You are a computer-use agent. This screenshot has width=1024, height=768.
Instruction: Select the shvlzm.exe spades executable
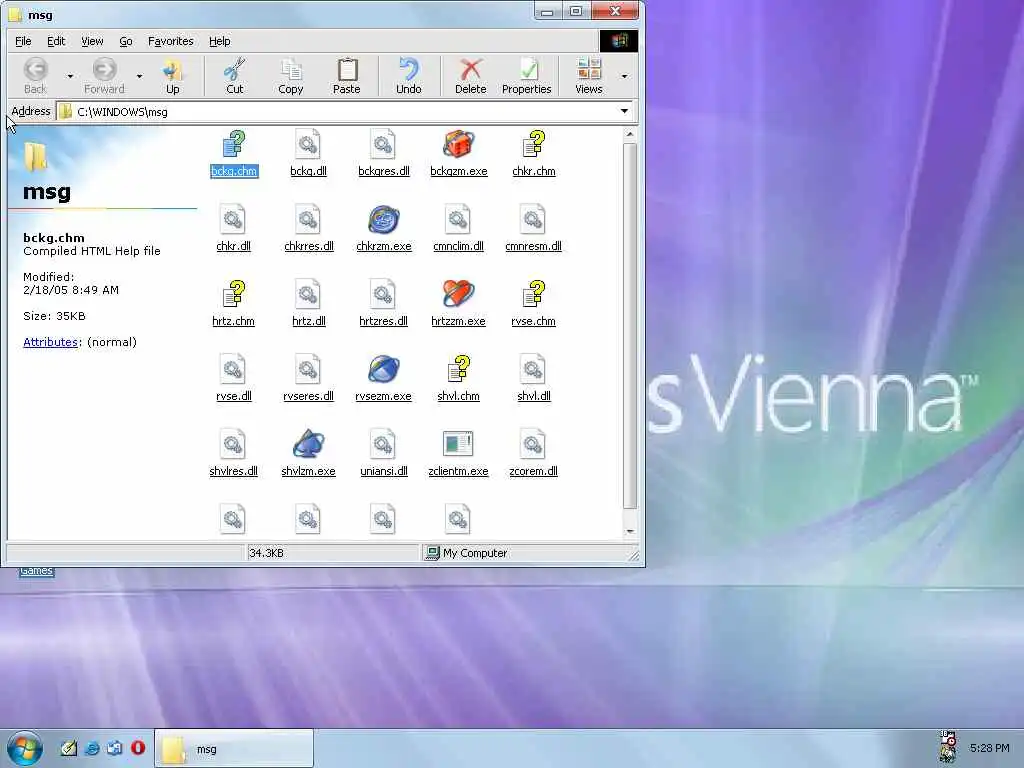tap(308, 455)
